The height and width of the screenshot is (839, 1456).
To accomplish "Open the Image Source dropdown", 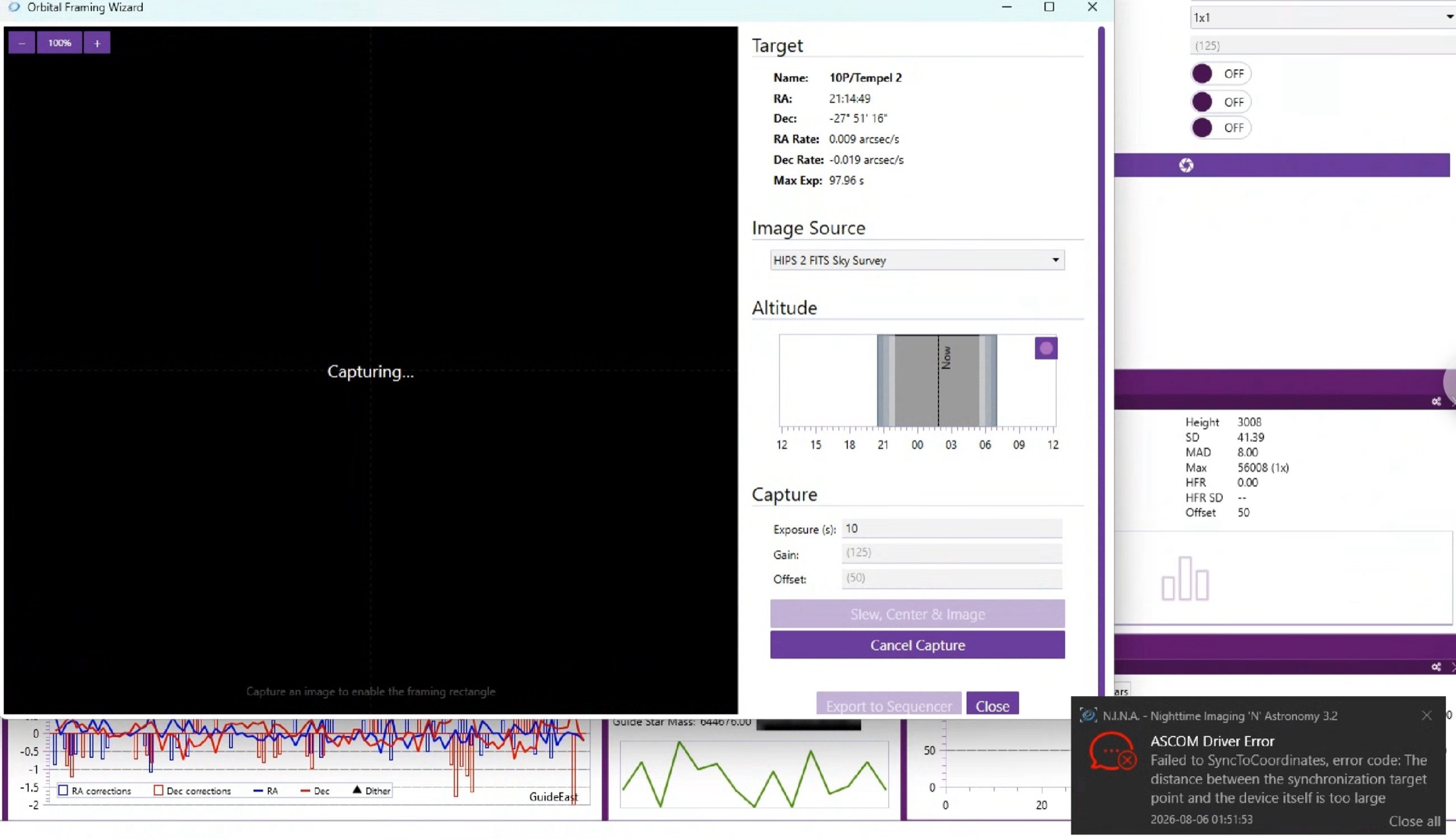I will (917, 260).
